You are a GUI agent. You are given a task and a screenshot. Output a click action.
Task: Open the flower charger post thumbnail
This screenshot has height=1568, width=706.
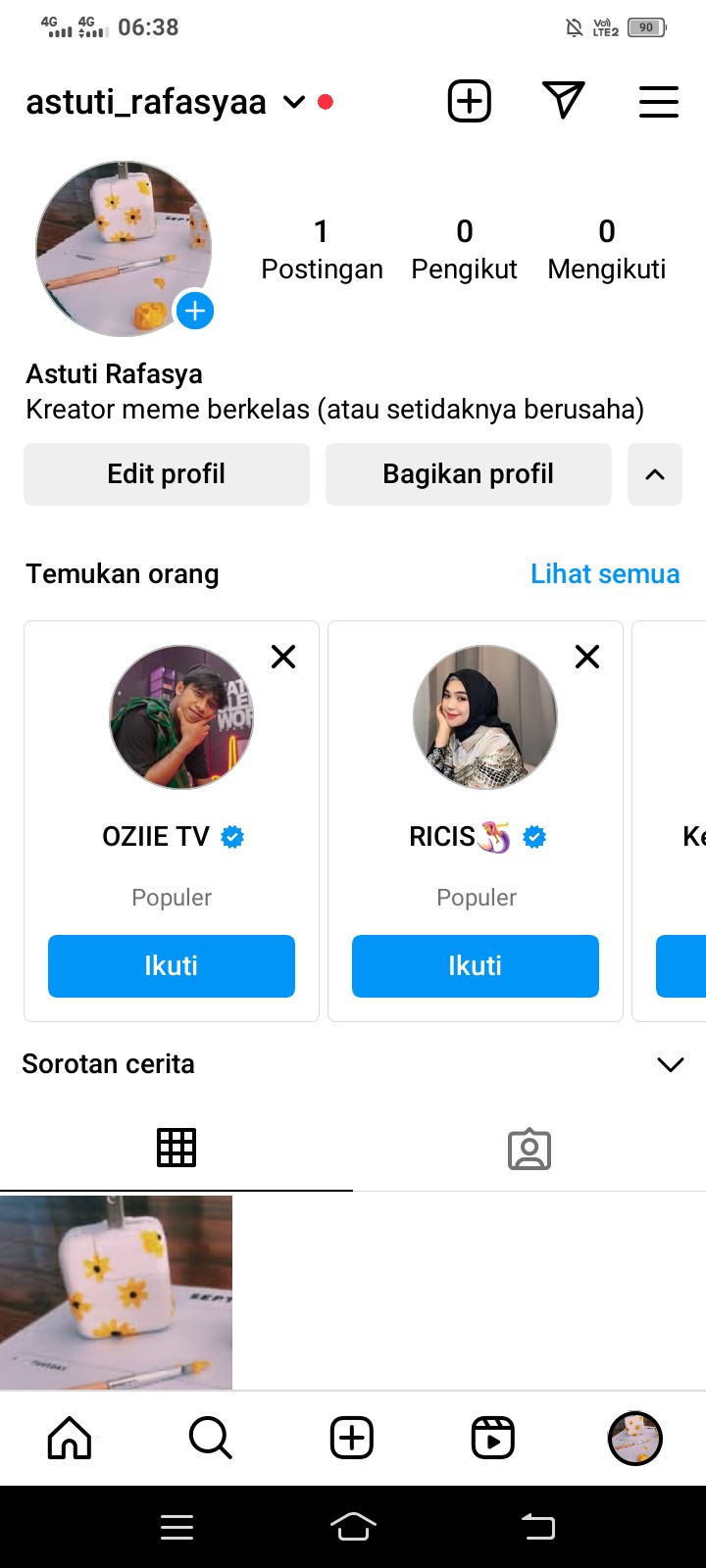116,1292
